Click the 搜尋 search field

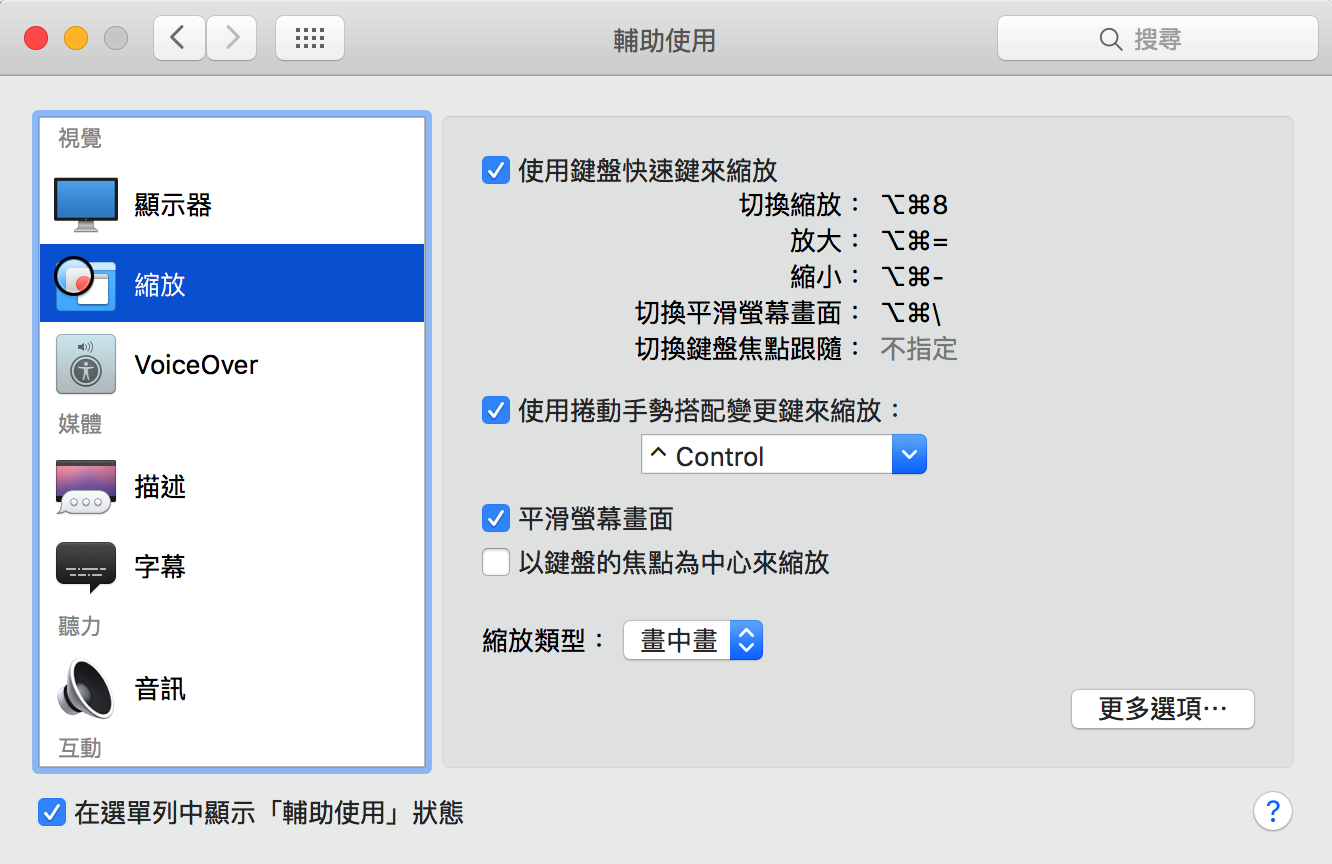click(1157, 39)
